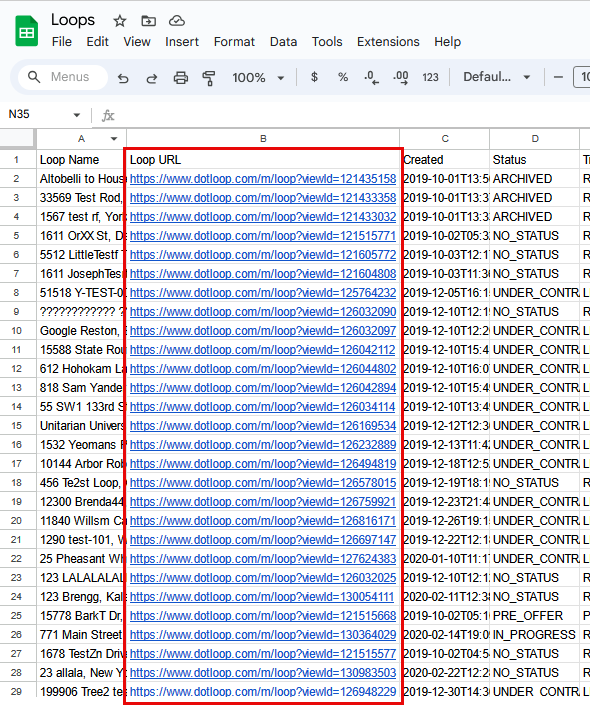Open the Tools menu
590x705 pixels.
327,42
